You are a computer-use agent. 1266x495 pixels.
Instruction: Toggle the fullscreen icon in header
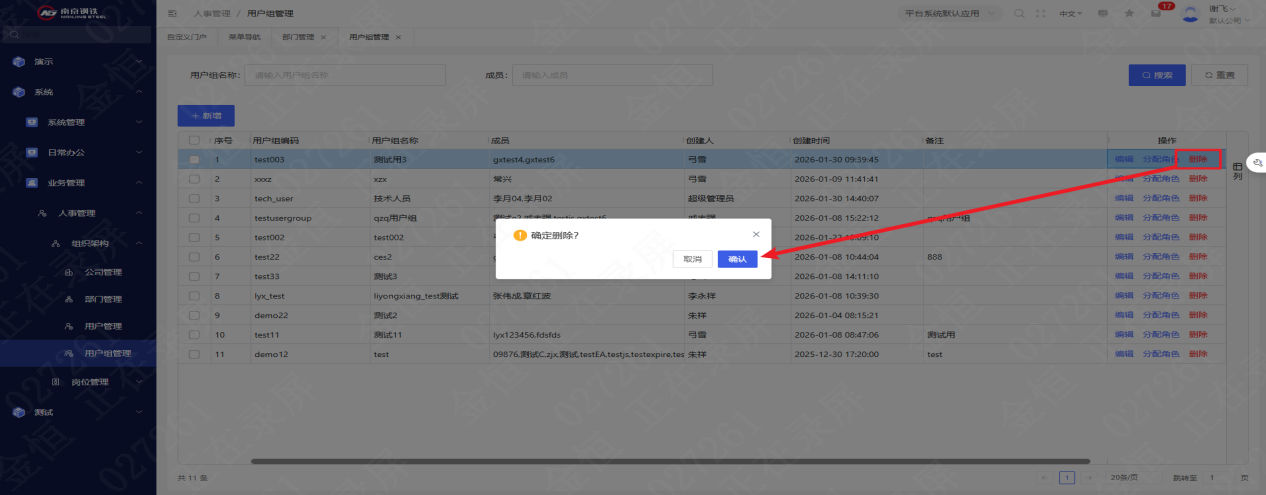coord(1041,14)
